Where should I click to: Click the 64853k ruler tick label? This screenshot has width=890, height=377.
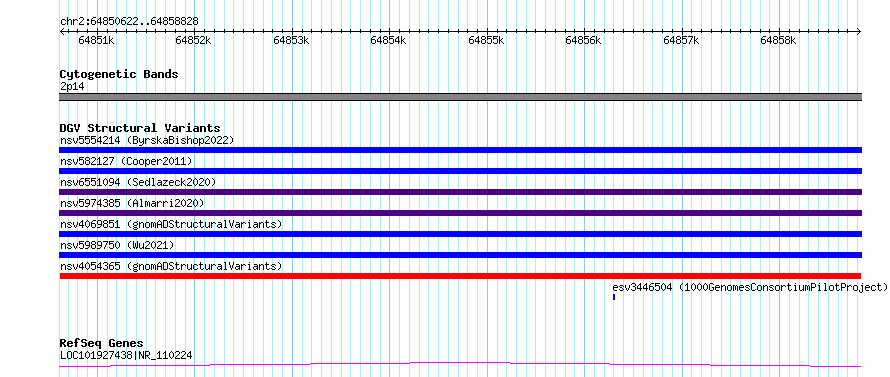pos(291,40)
